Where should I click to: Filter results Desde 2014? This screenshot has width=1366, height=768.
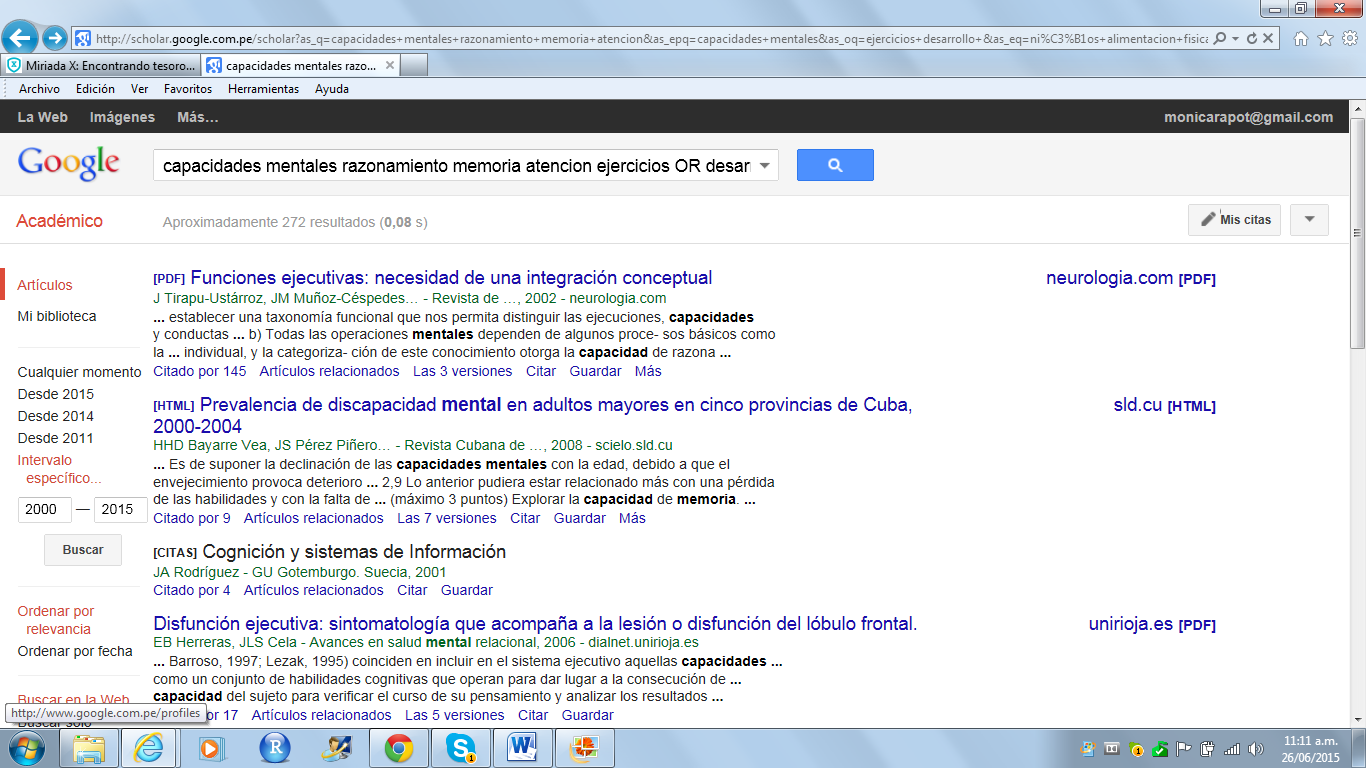click(x=55, y=416)
